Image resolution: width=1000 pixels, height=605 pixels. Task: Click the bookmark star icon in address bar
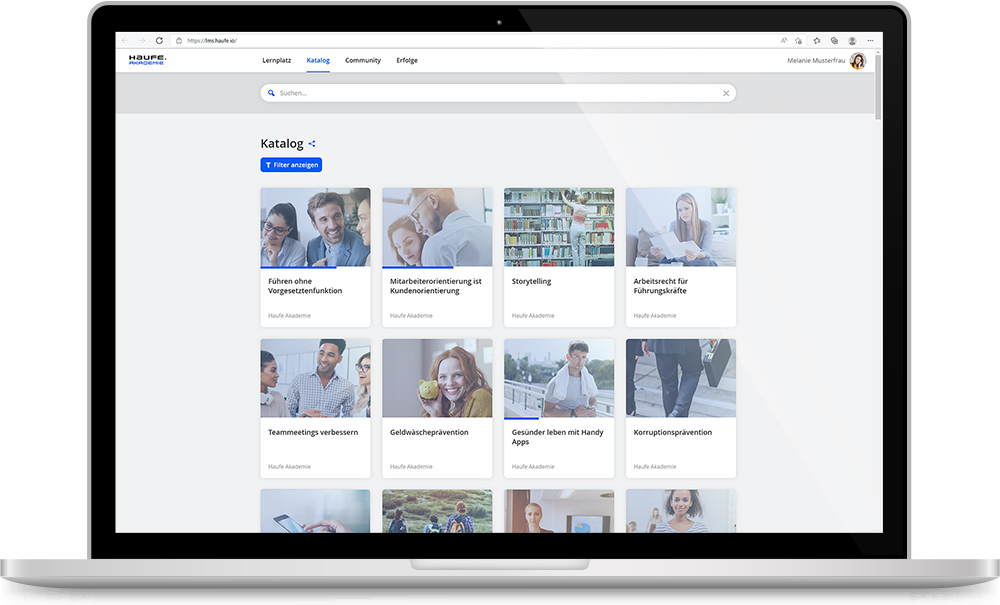click(798, 40)
